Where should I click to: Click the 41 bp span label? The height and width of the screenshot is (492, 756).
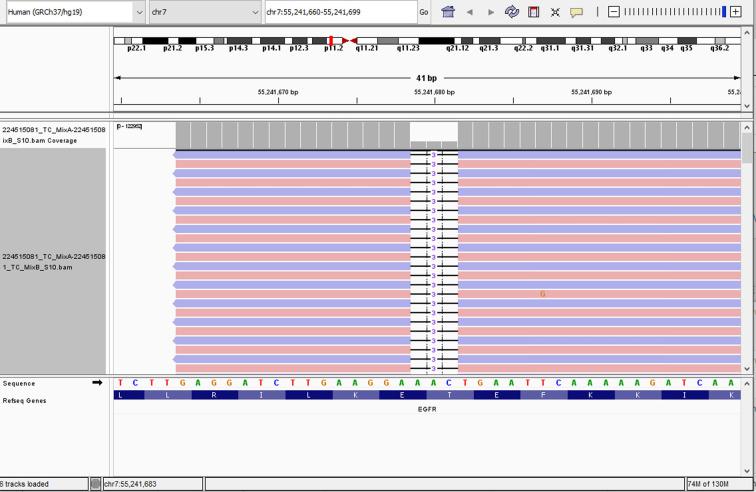pyautogui.click(x=427, y=78)
